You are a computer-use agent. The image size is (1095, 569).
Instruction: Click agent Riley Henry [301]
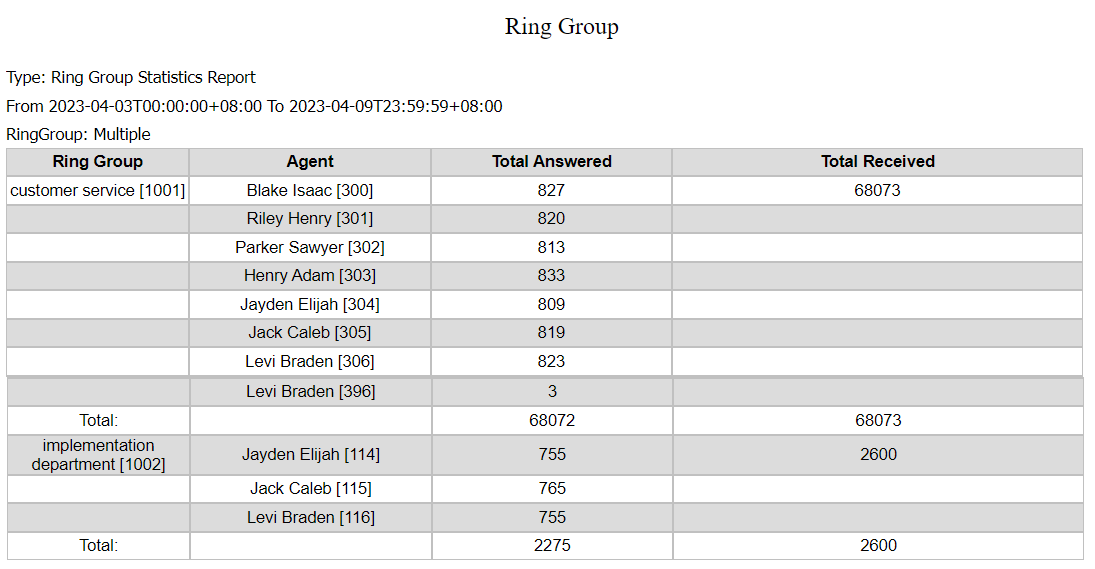[x=310, y=219]
